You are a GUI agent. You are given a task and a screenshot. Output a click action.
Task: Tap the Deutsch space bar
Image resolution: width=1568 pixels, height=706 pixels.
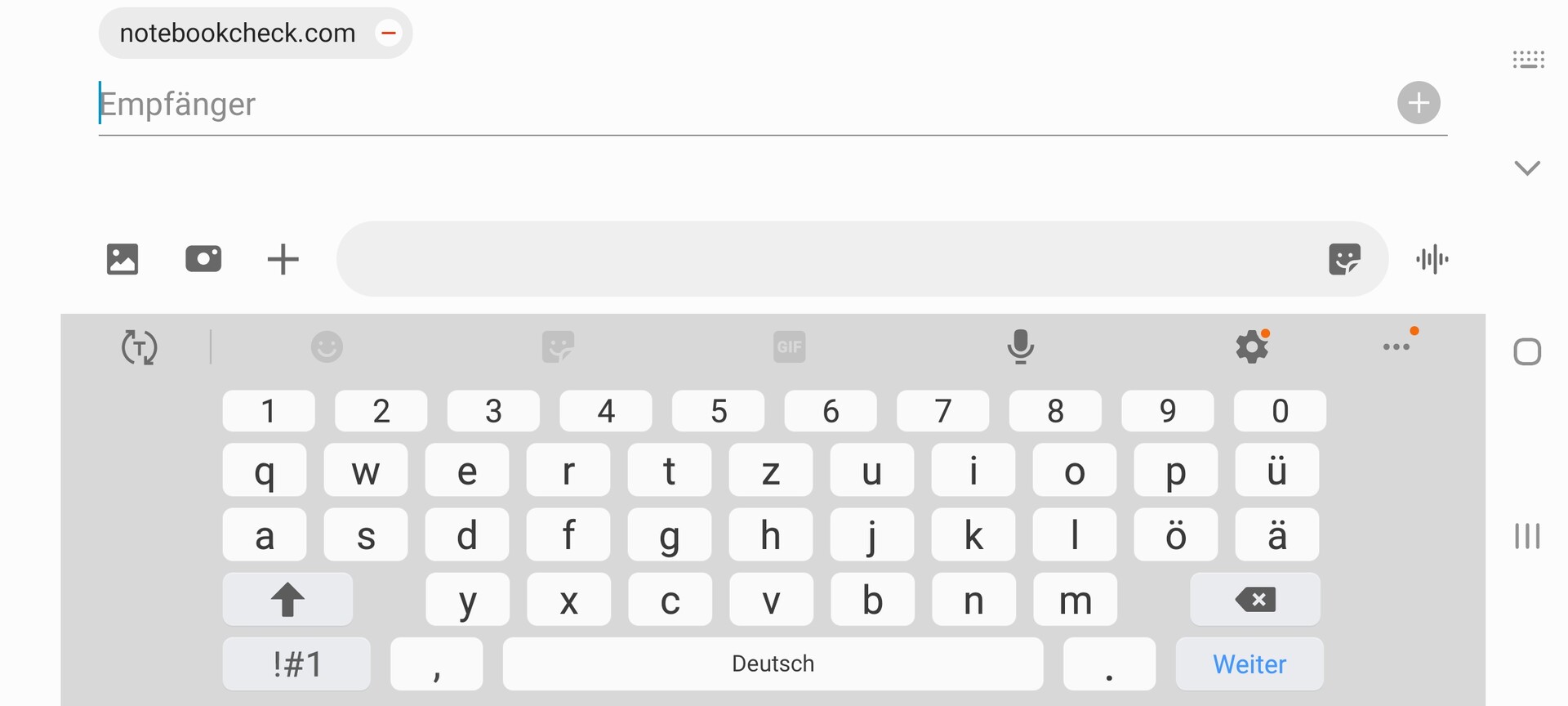(x=773, y=664)
